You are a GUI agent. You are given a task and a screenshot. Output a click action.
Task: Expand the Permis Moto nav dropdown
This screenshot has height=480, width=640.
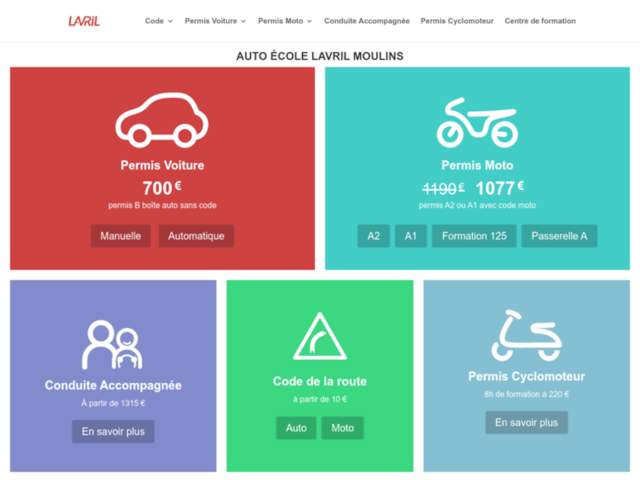[285, 21]
